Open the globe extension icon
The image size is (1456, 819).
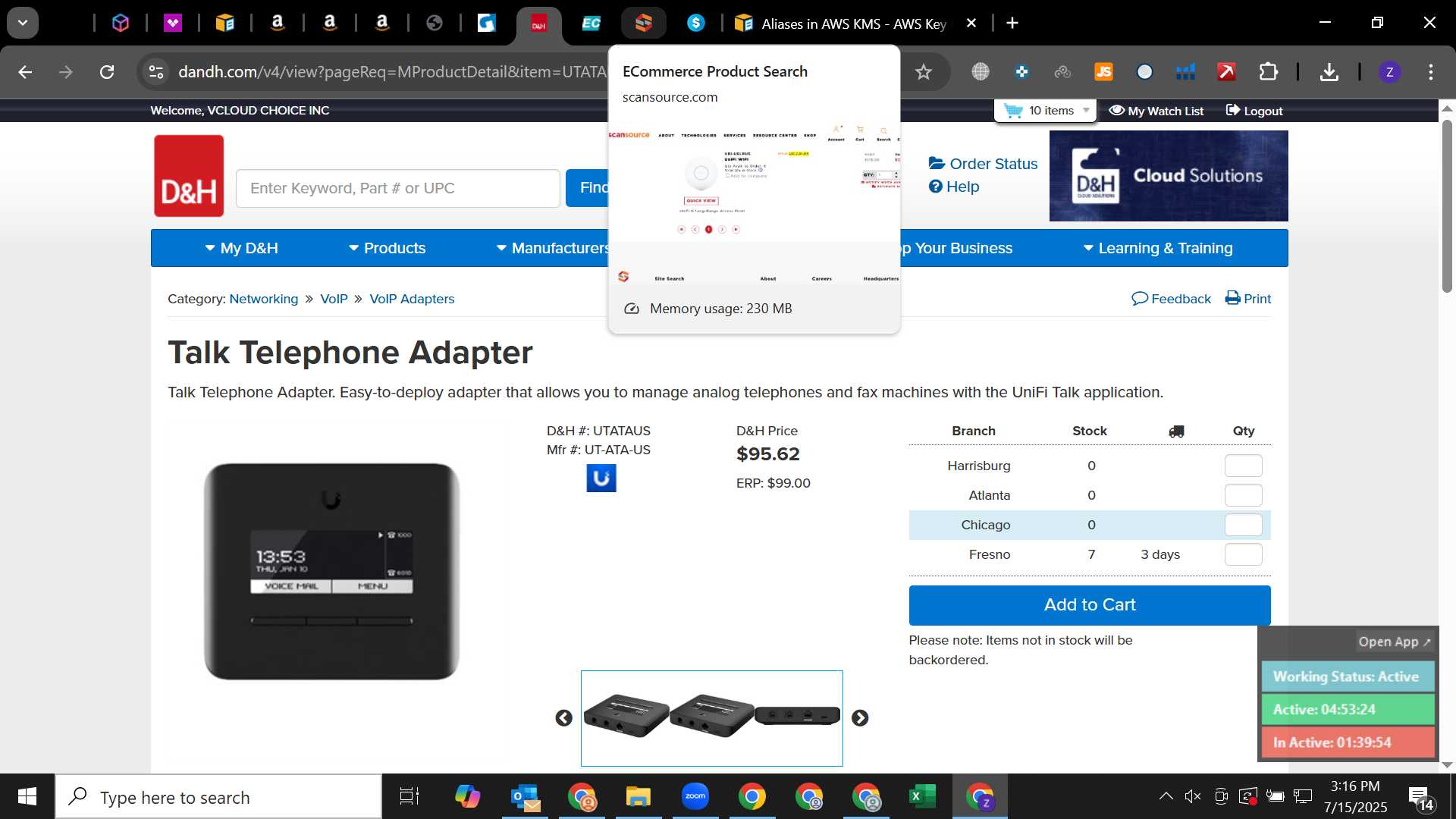[981, 72]
